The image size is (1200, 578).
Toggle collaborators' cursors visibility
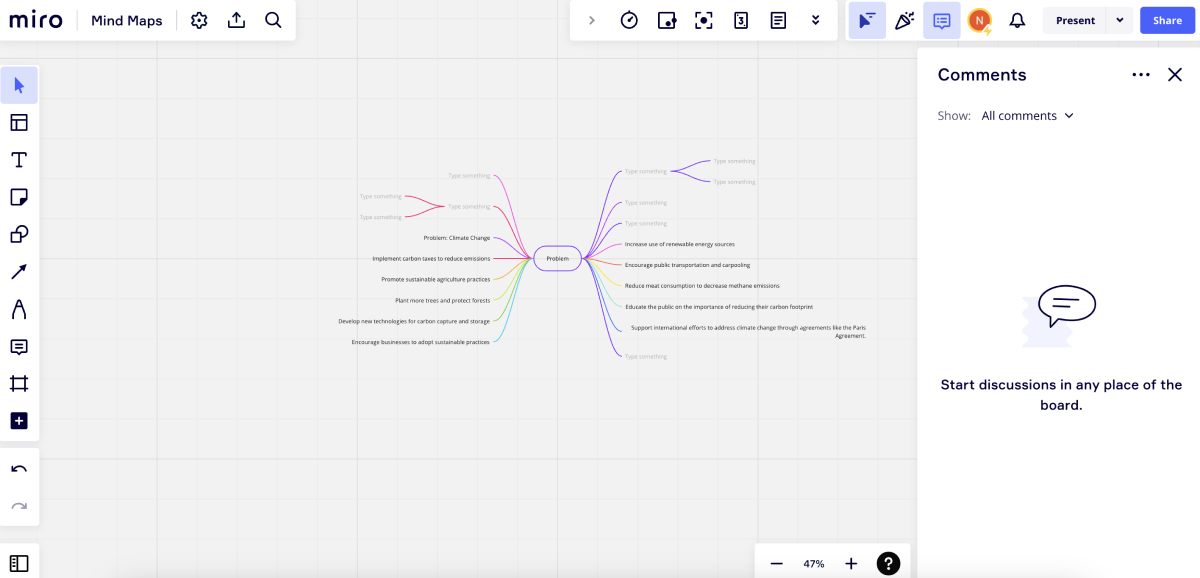(867, 20)
